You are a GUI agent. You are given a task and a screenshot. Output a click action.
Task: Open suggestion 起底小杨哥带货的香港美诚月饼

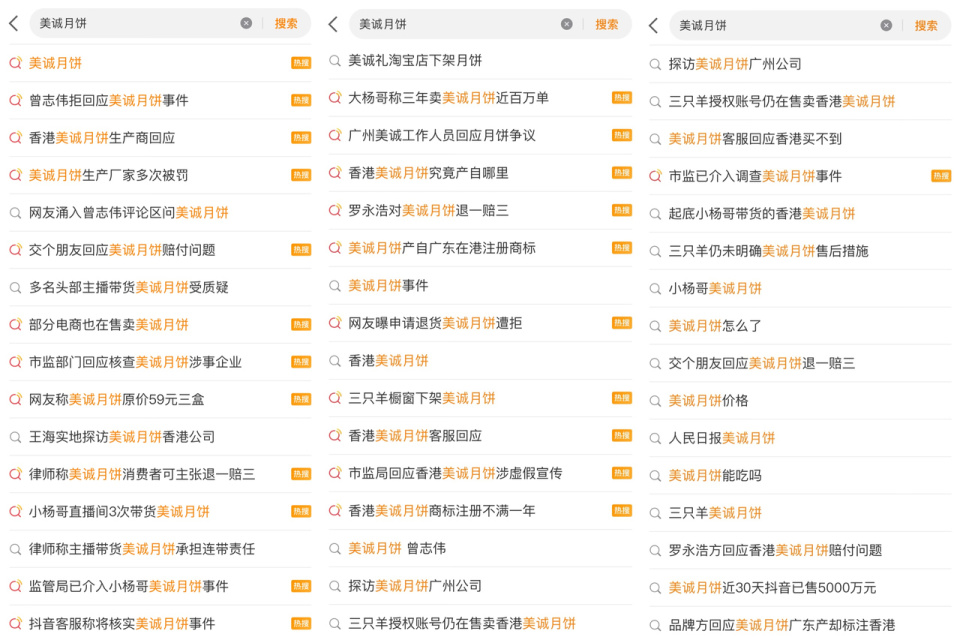pyautogui.click(x=762, y=213)
